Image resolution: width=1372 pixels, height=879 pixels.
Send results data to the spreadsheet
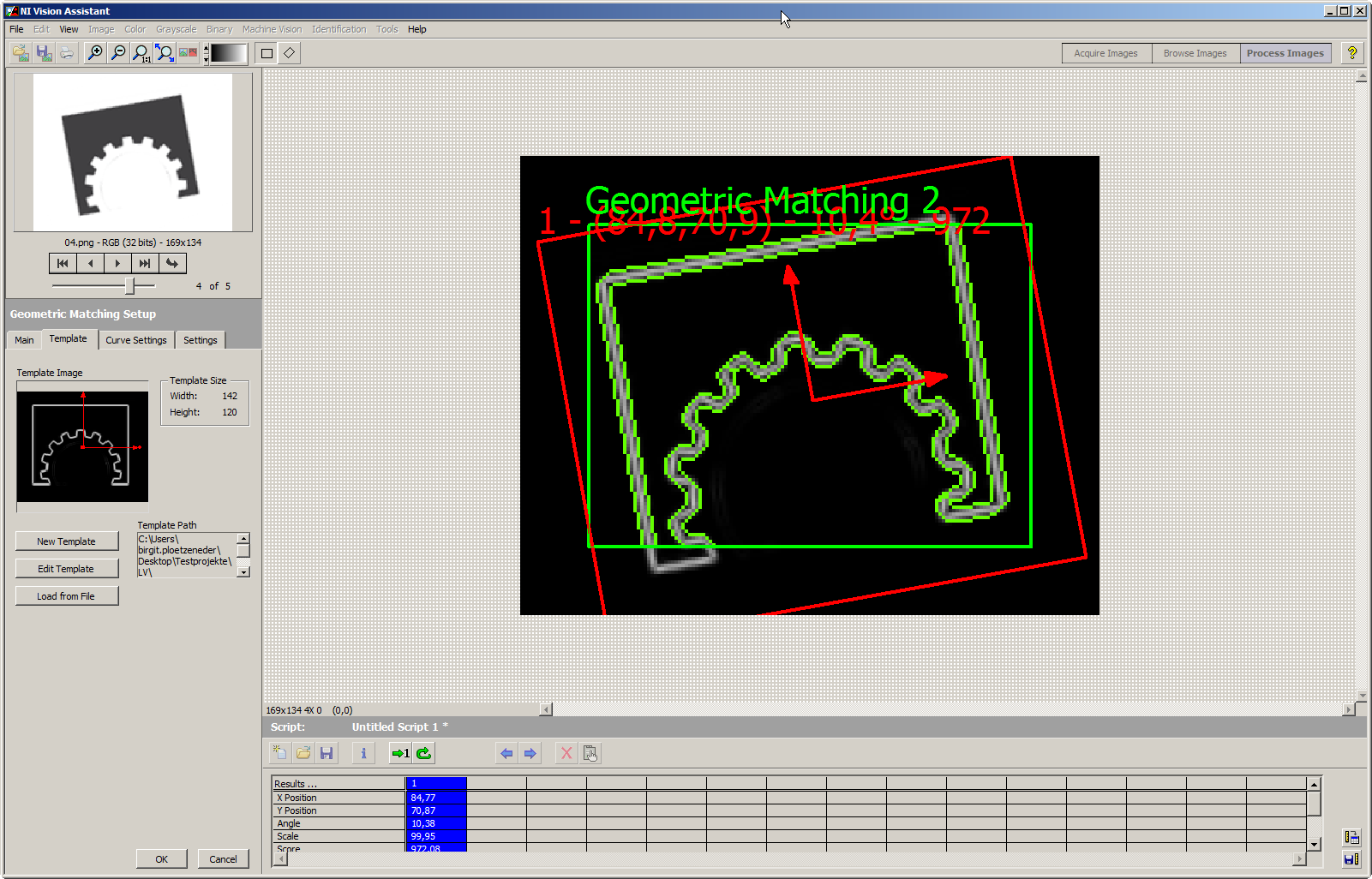tap(1351, 837)
